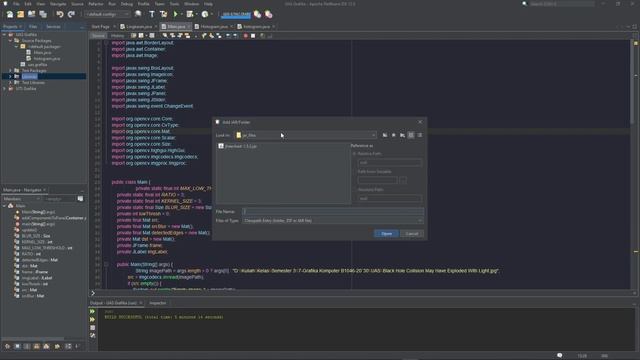Open the Window menu
Screen dimensions: 640x360
(x=191, y=4)
